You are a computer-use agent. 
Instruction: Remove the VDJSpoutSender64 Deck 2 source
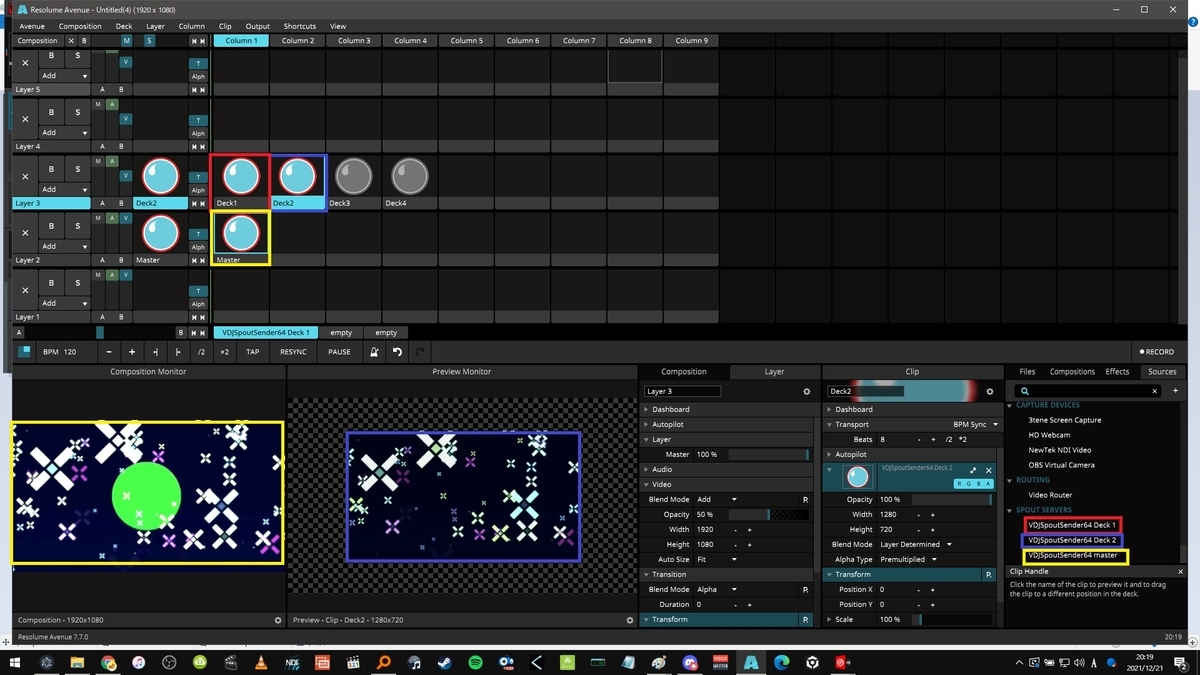[989, 470]
